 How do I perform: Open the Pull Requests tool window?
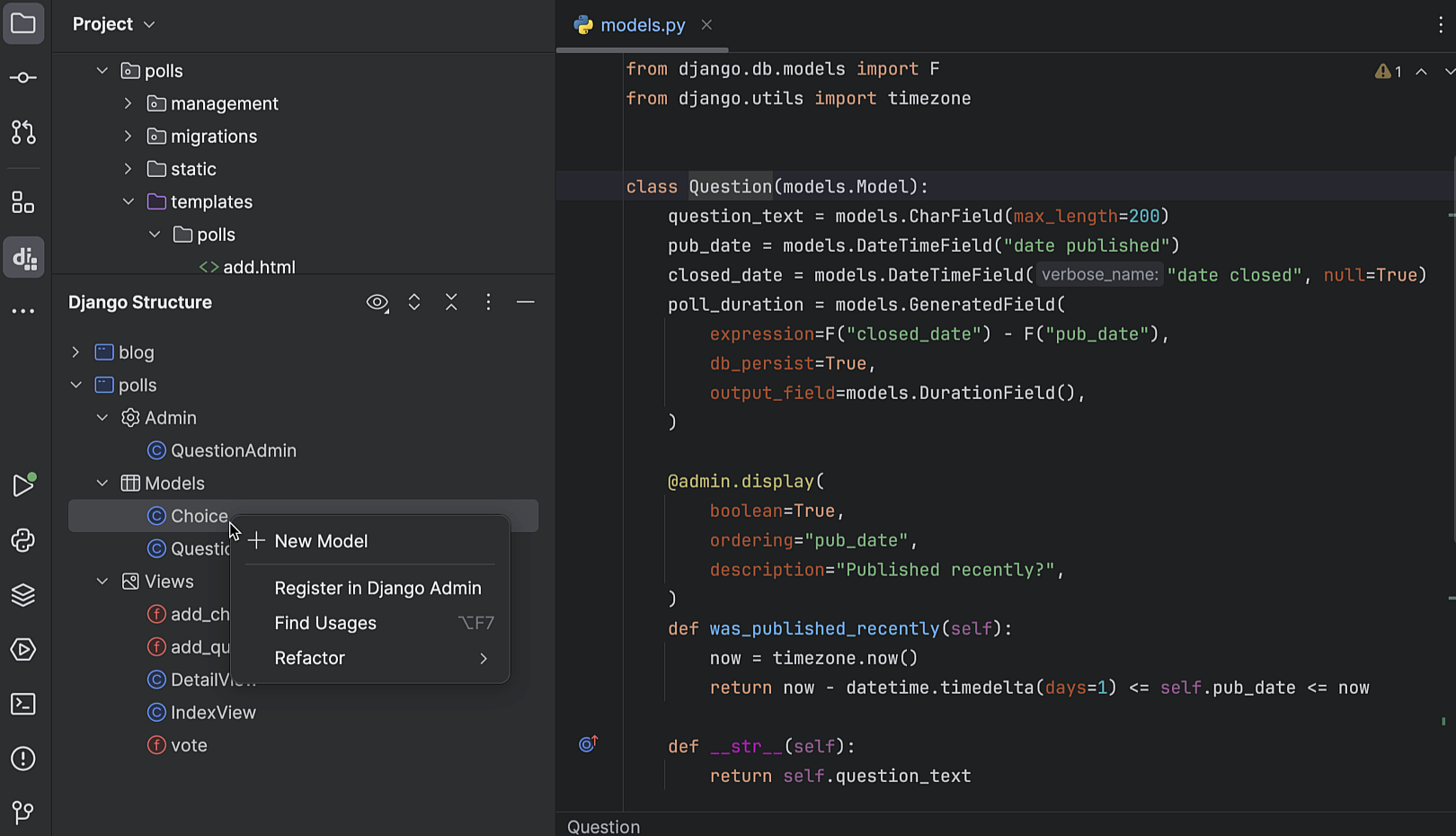pos(23,132)
